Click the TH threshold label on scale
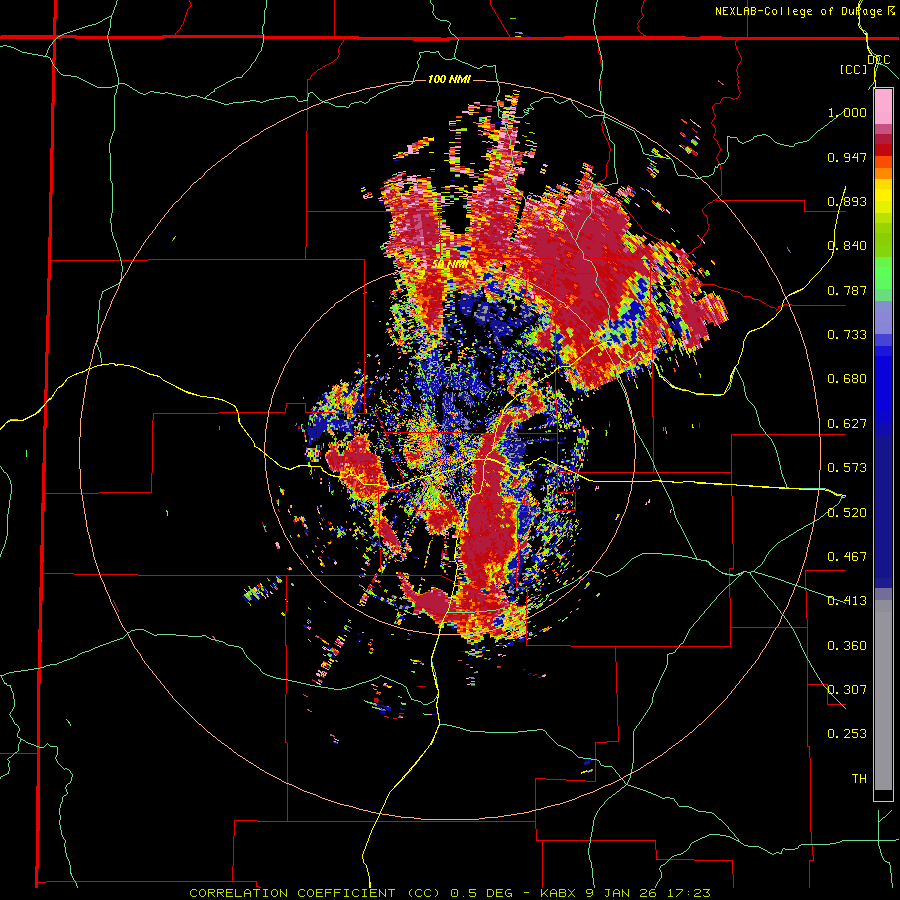Screen dimensions: 900x900 click(859, 779)
